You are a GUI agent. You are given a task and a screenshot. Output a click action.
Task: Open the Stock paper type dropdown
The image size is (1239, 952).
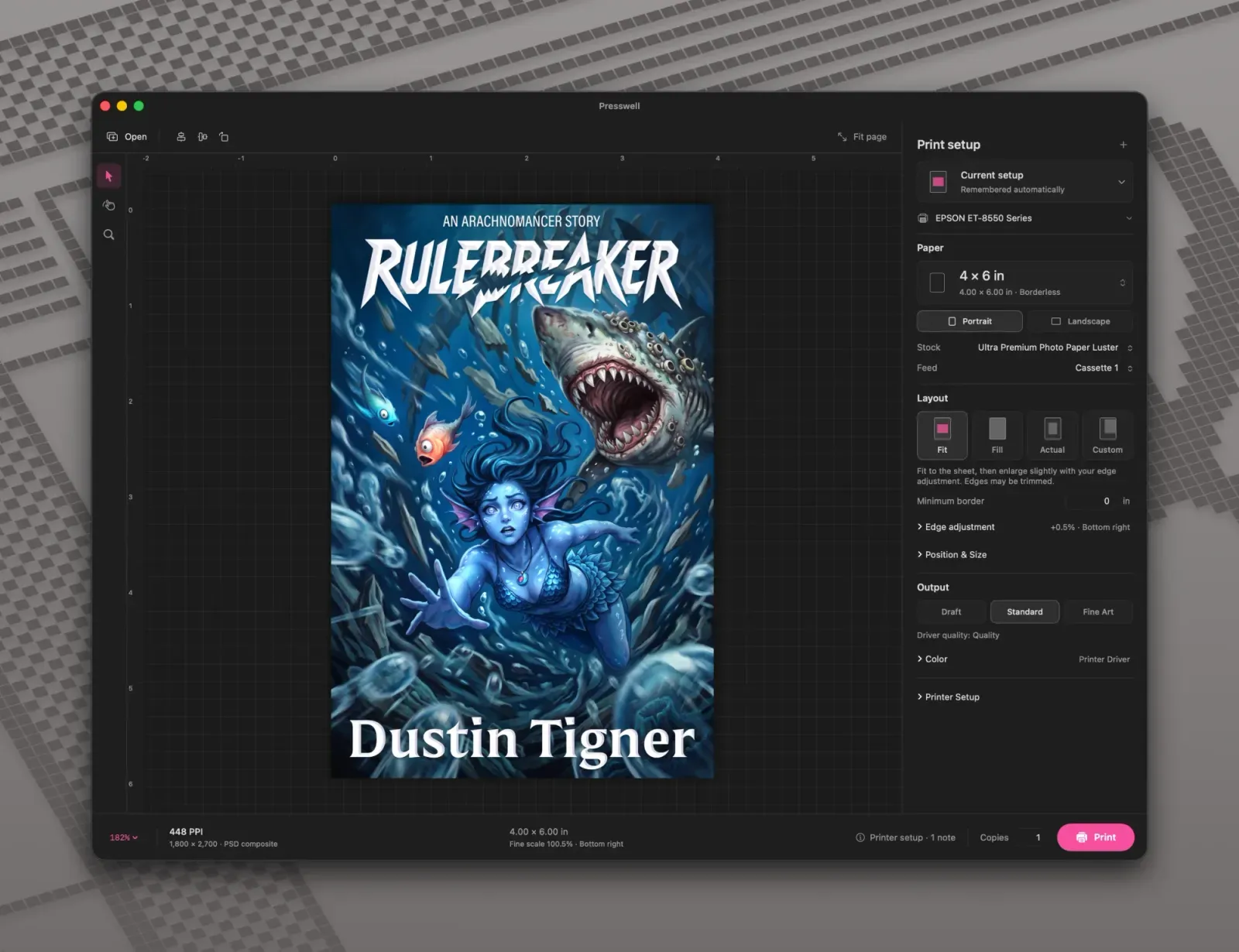click(x=1055, y=348)
